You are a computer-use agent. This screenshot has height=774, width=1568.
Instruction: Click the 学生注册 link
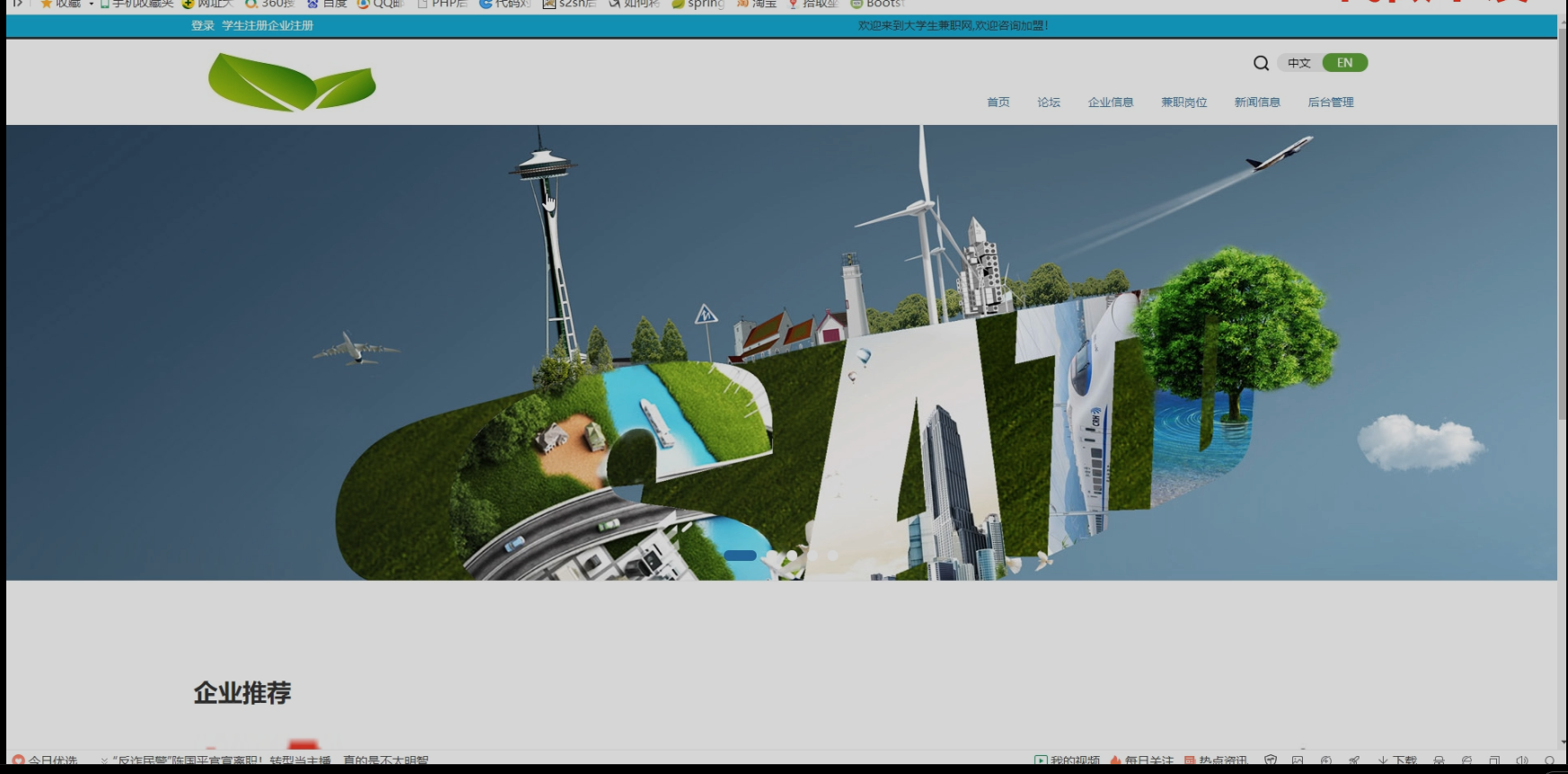[x=244, y=25]
